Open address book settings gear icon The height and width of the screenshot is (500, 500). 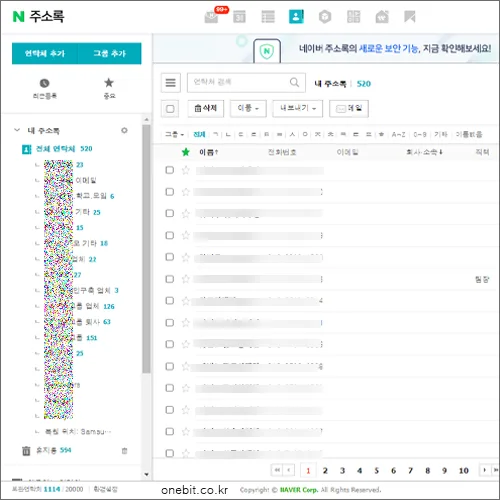click(x=124, y=130)
